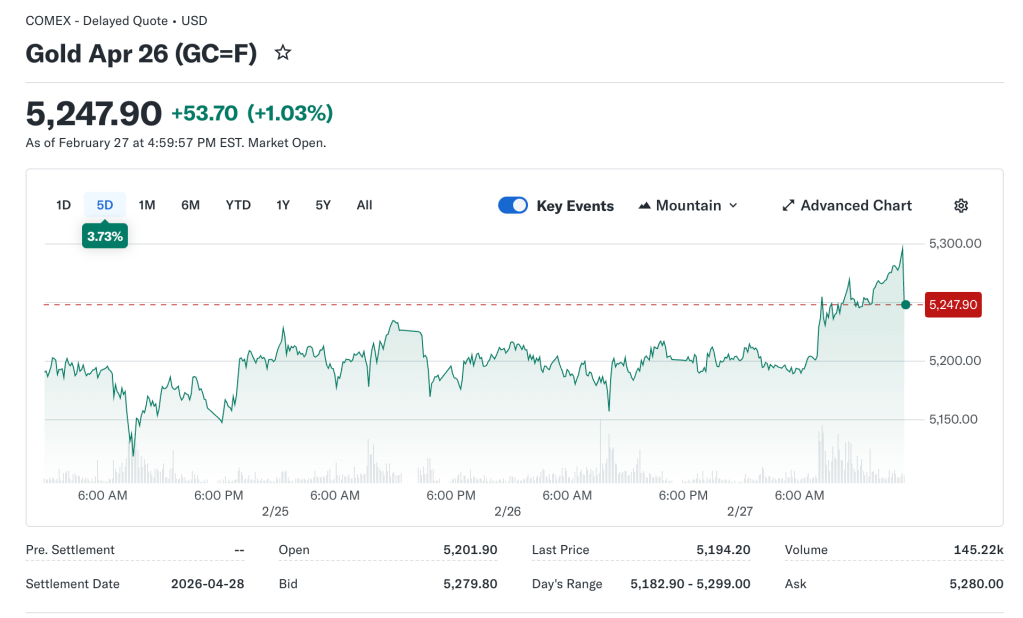Toggle the Key Events switch

513,205
